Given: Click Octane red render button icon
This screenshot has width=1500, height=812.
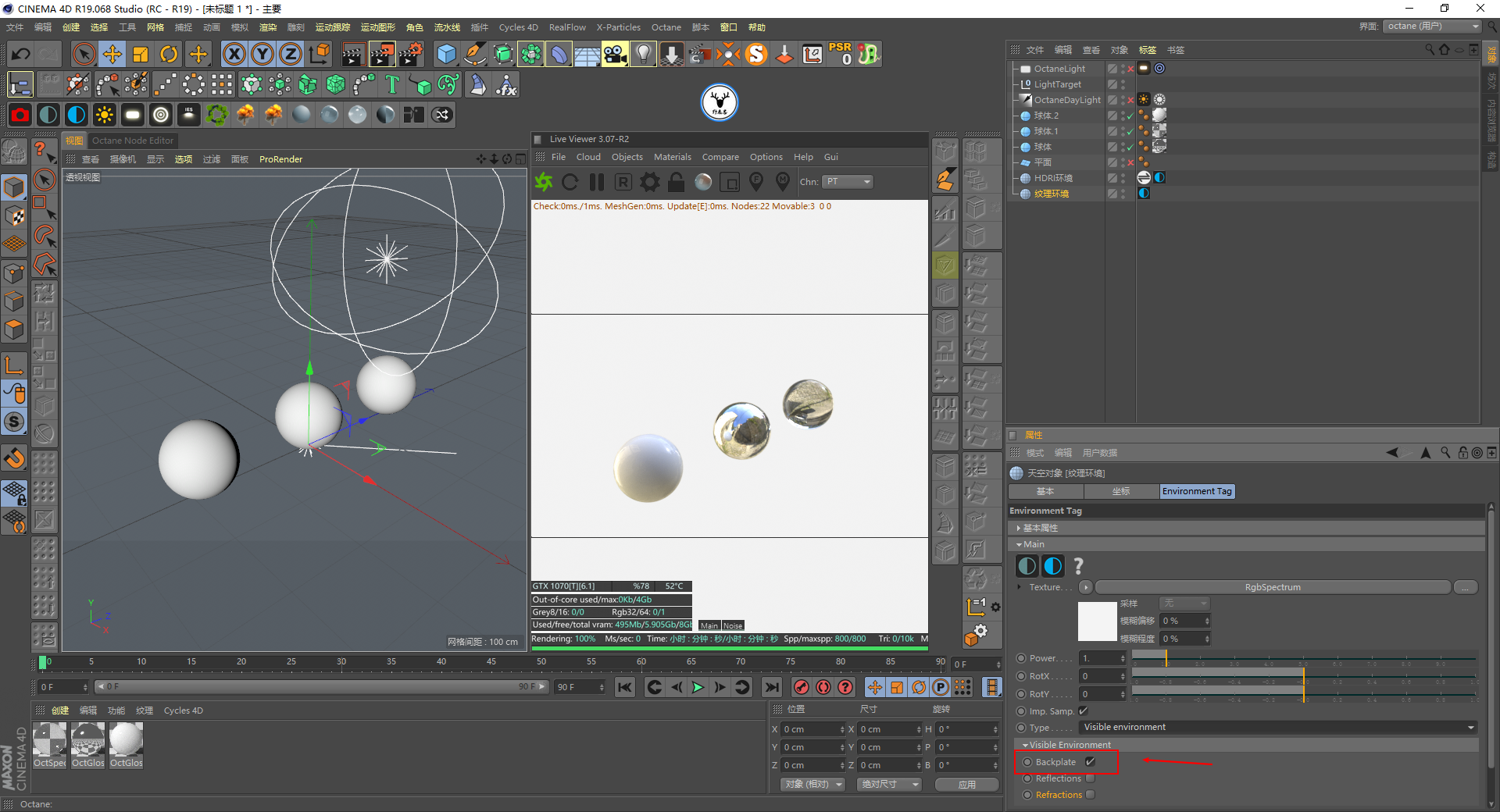Looking at the screenshot, I should pos(20,115).
